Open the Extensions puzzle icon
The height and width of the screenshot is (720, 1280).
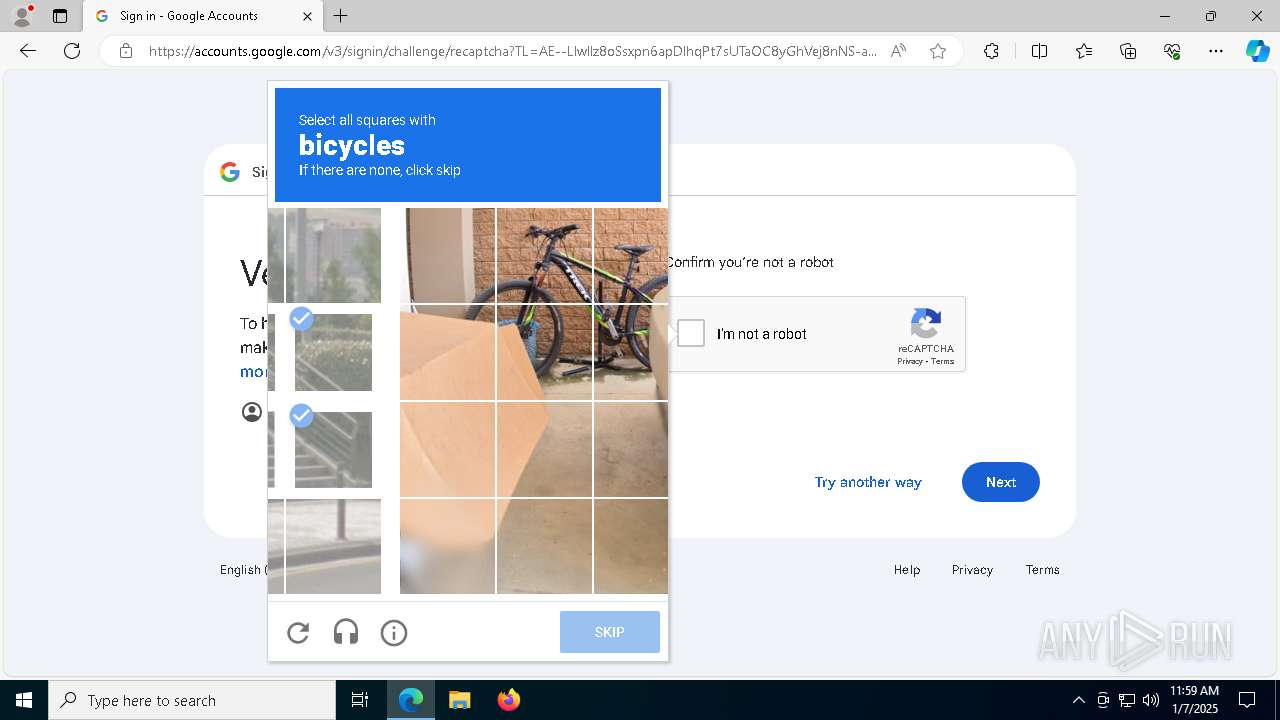[x=991, y=51]
